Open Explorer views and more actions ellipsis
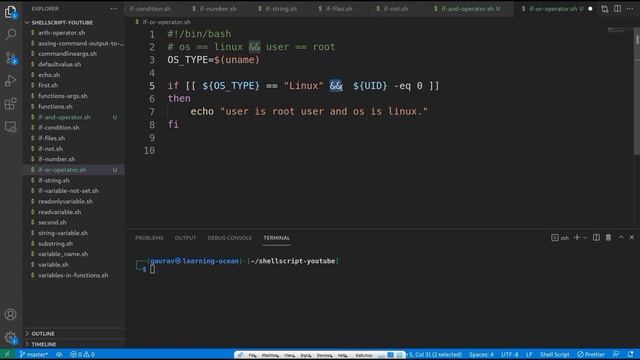Screen dimensions: 640x360 click(113, 9)
